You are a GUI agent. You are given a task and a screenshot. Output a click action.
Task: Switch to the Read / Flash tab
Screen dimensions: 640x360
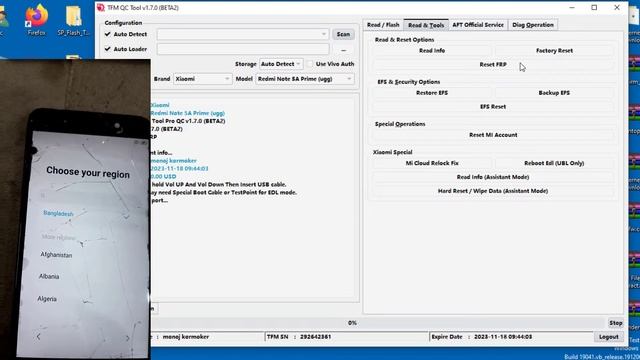pos(383,25)
